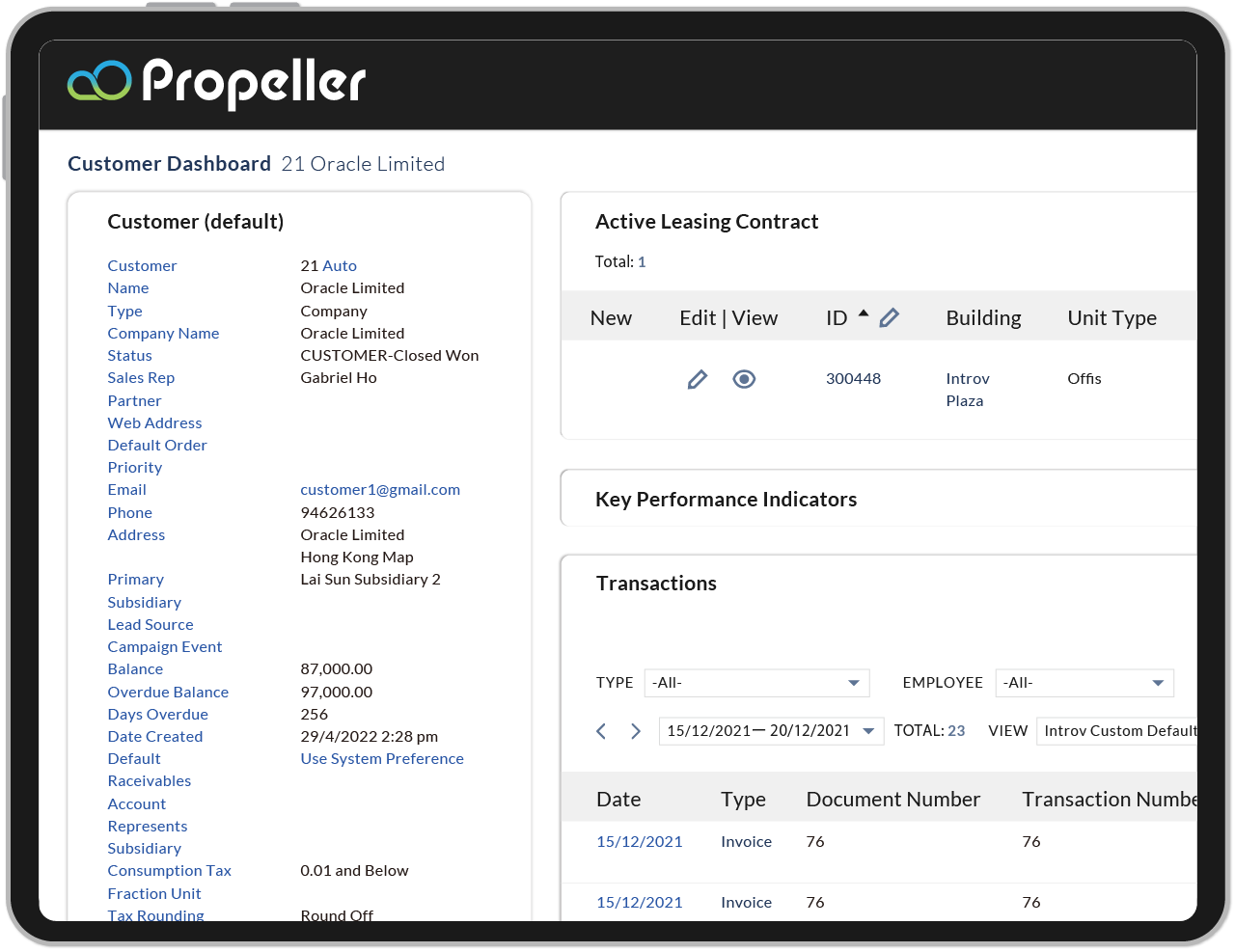Click New in the Active Leasing Contract table
Viewport: 1235px width, 952px height.
[x=611, y=316]
